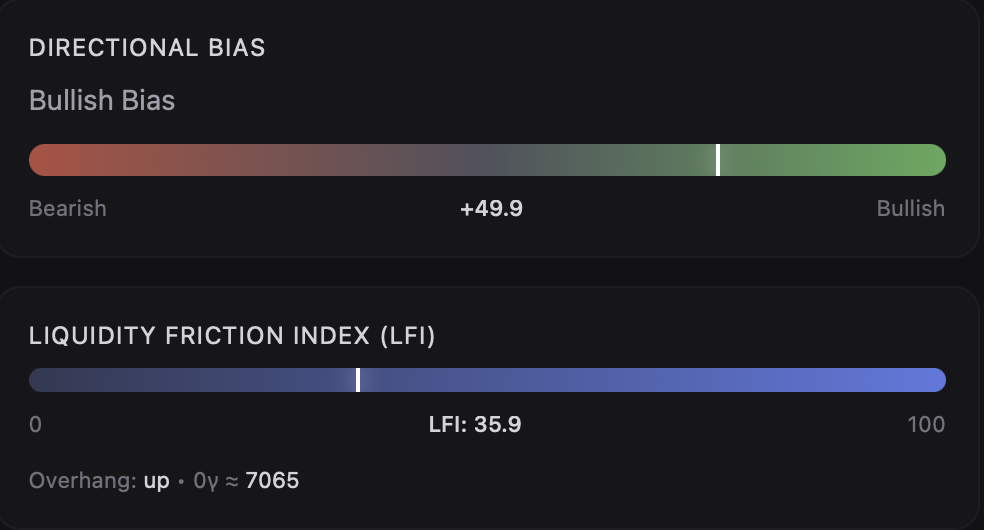Select the +49.9 bias value
Viewport: 984px width, 530px height.
point(491,208)
